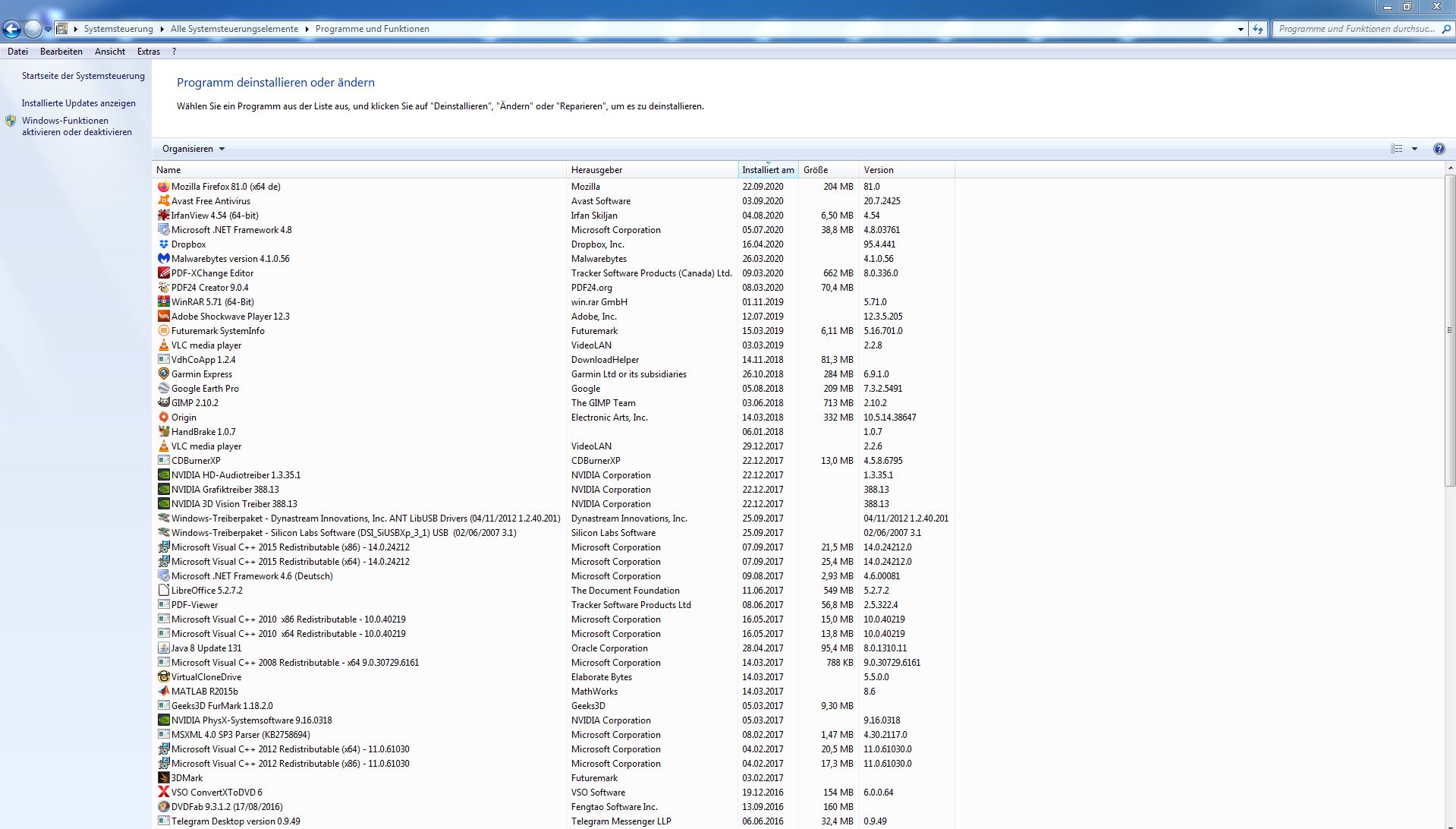Open the Datei menu
1456x829 pixels.
[x=17, y=52]
